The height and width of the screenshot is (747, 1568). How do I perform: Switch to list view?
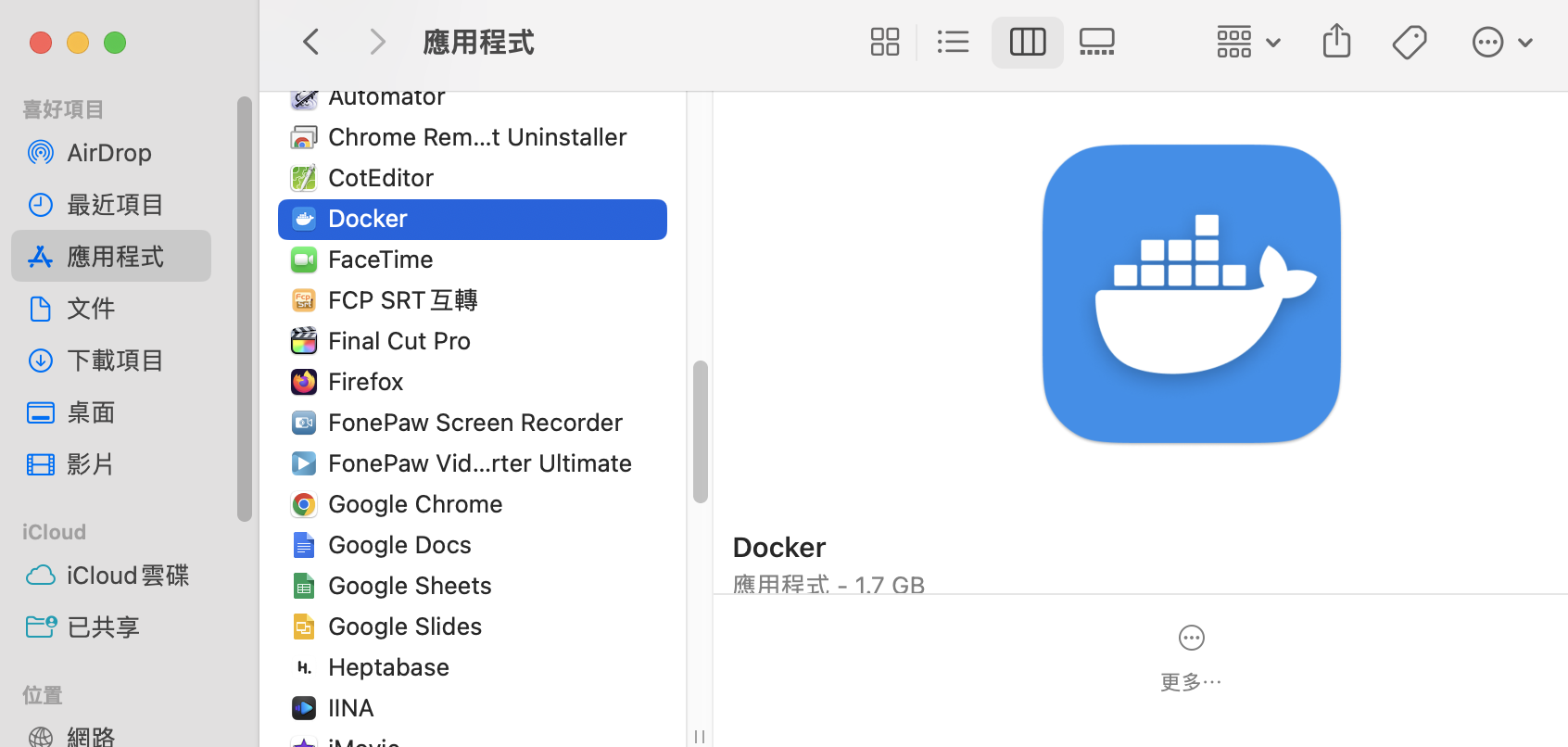pos(953,42)
